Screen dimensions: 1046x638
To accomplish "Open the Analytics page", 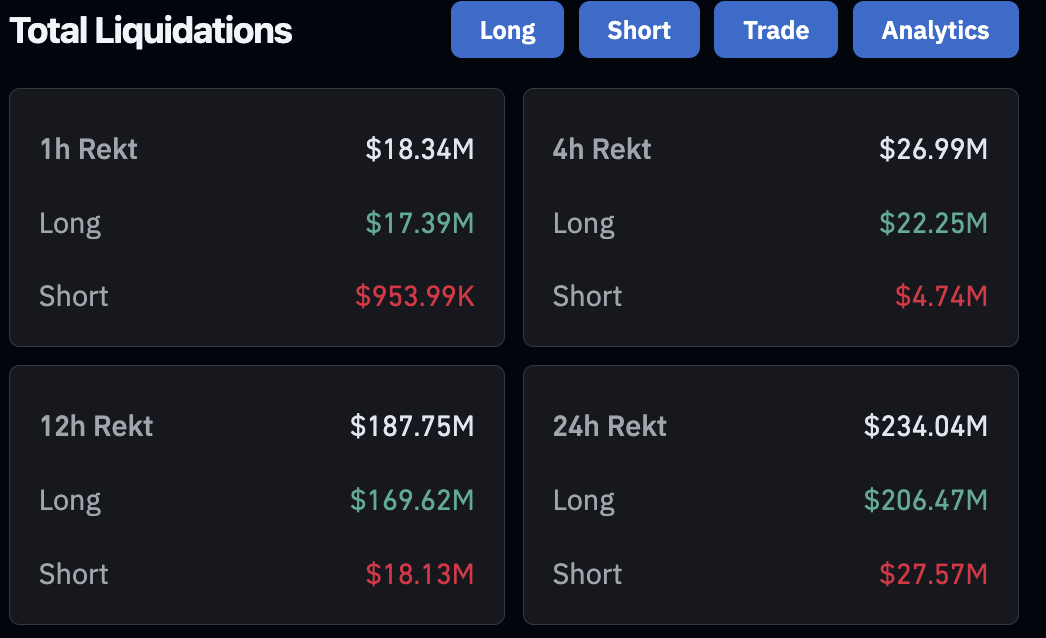I will (x=935, y=30).
